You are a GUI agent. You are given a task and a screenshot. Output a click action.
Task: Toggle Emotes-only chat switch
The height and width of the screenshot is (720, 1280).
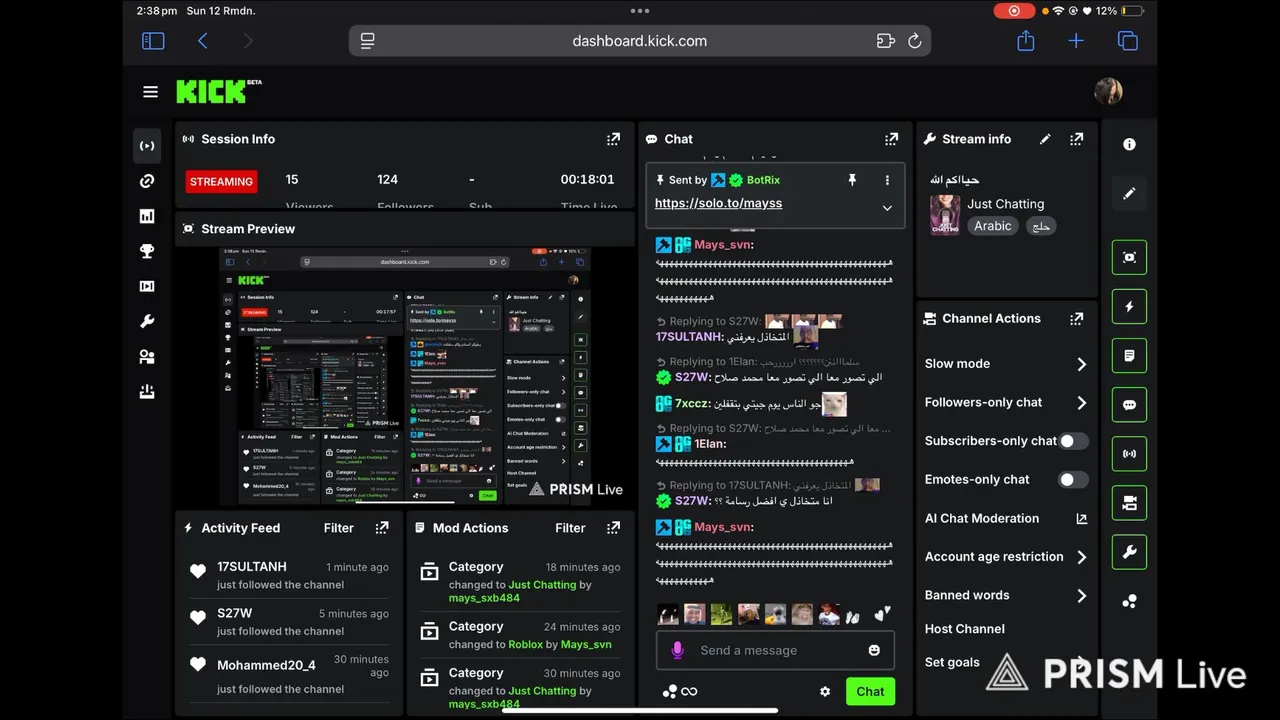(1073, 480)
